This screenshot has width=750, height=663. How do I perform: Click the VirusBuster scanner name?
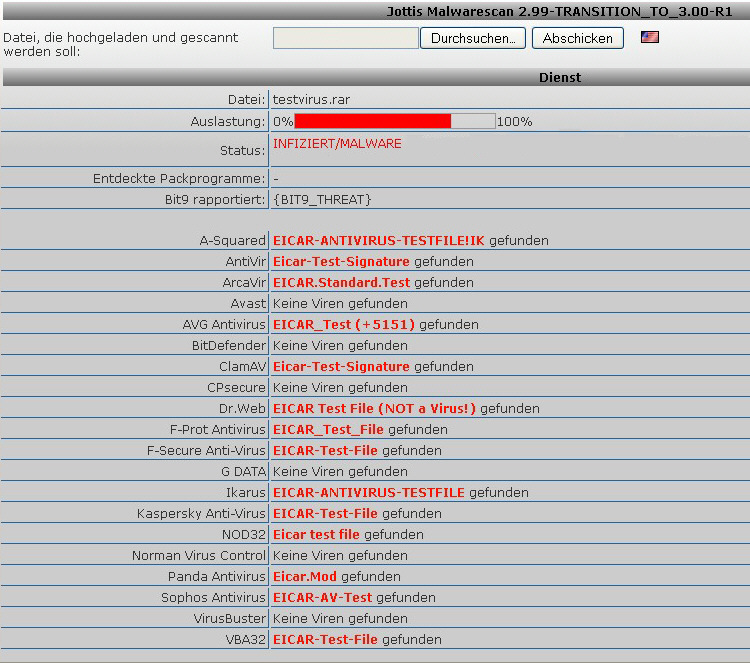pos(229,619)
